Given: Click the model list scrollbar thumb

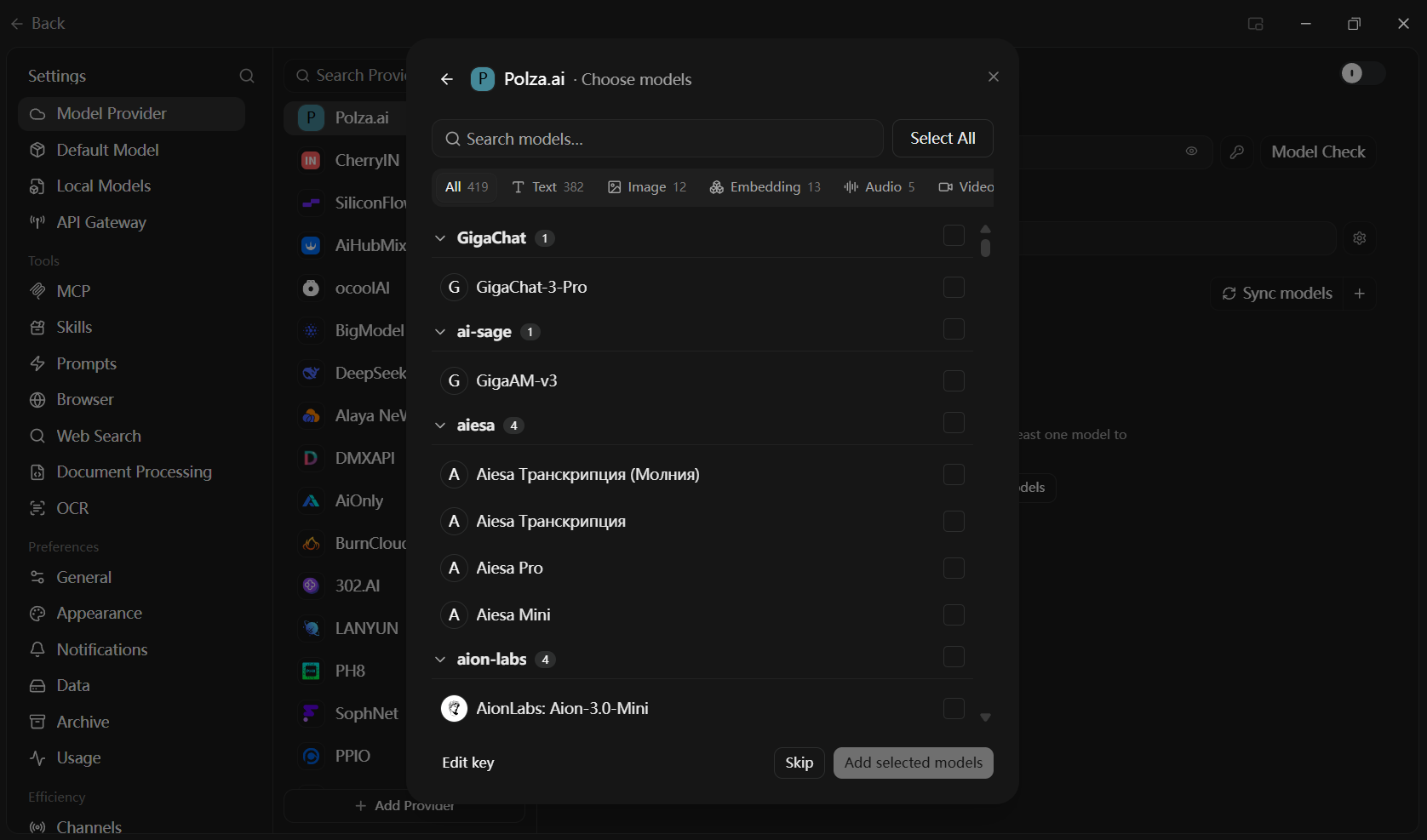Looking at the screenshot, I should tap(985, 248).
